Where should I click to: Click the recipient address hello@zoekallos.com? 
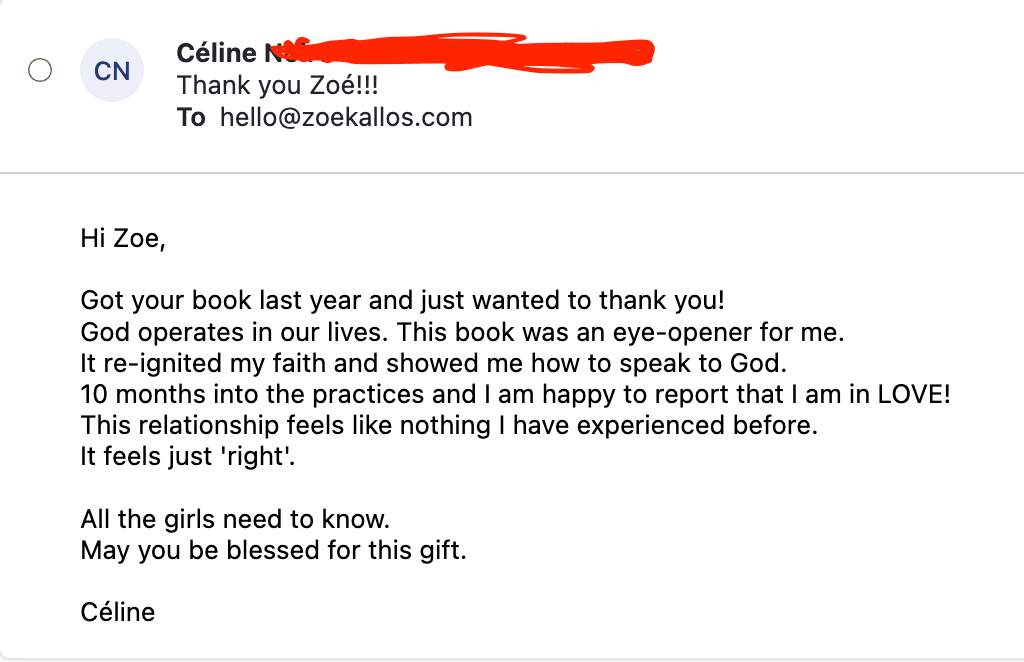[x=346, y=117]
